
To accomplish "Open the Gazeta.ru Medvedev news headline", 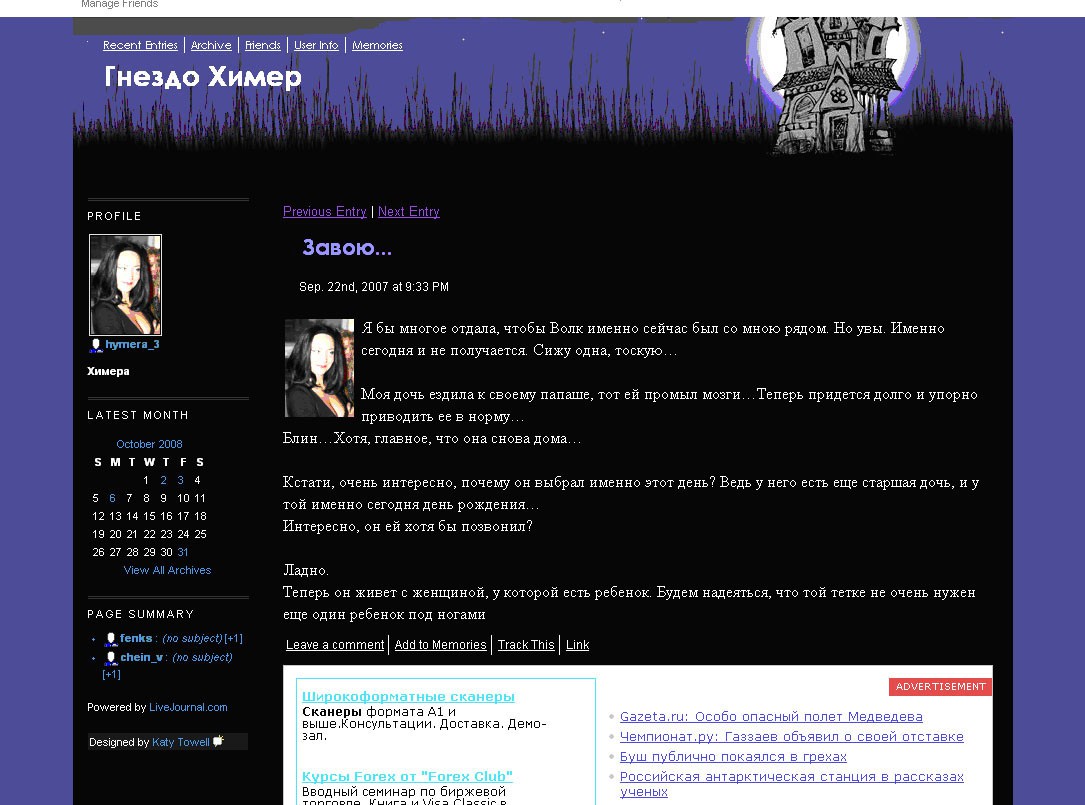I will click(x=770, y=716).
